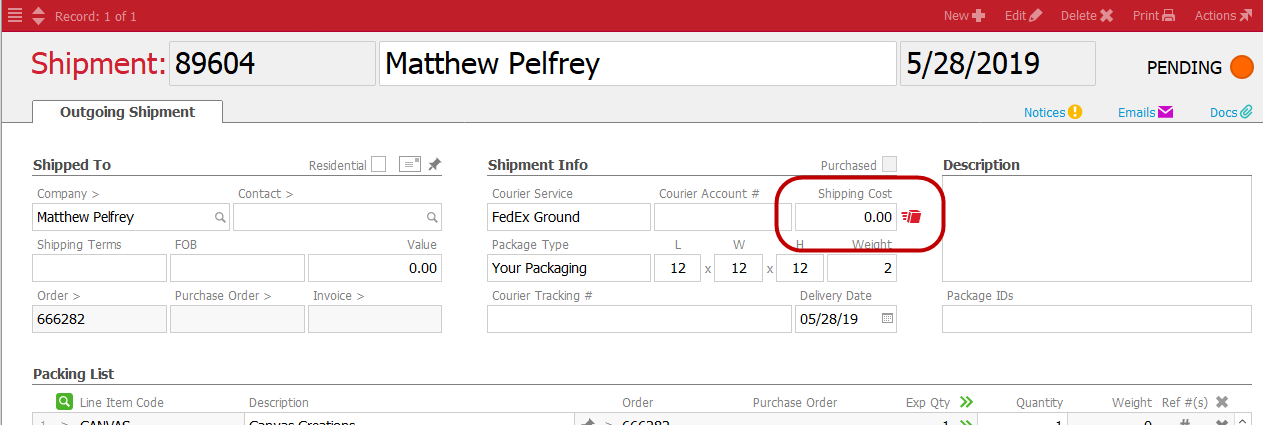Viewport: 1263px width, 425px height.
Task: Open the Actions menu
Action: [1223, 16]
